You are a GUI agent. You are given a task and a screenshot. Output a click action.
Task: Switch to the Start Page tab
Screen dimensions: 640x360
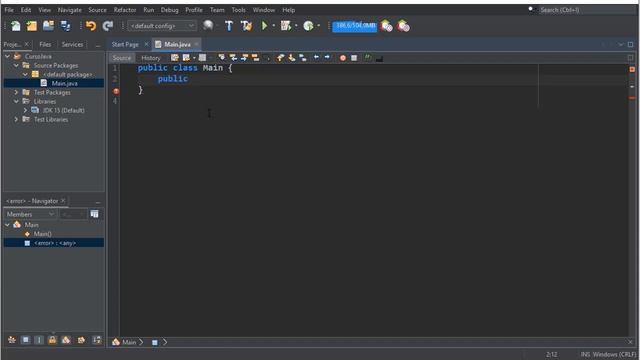(125, 44)
